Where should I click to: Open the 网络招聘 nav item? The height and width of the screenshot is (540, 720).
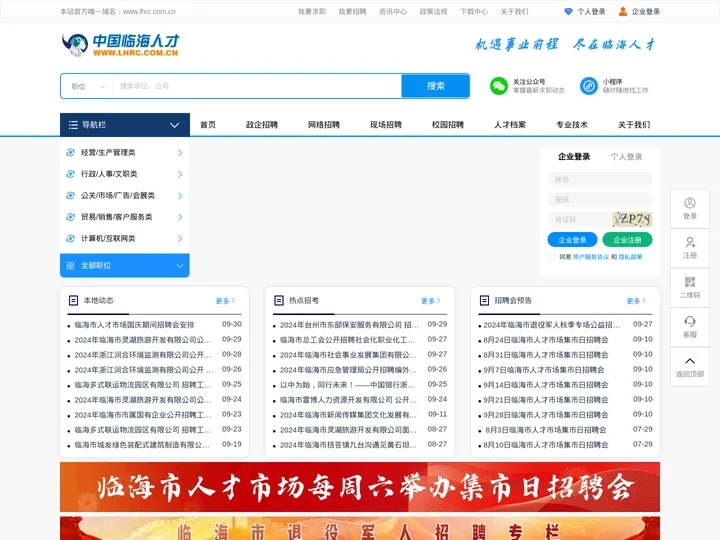click(324, 124)
